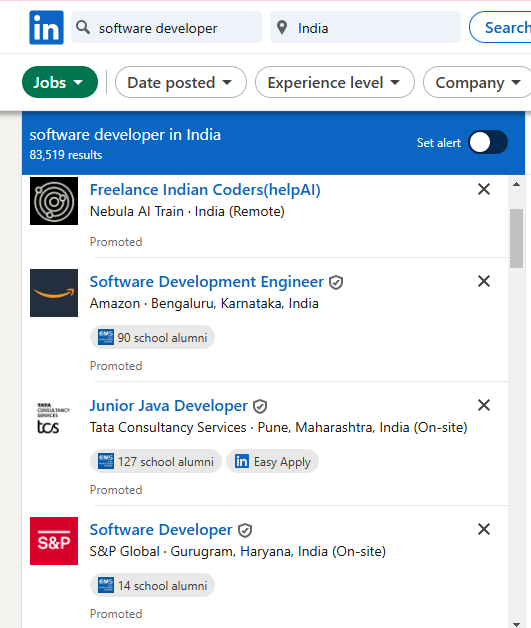This screenshot has width=531, height=628.
Task: Open the Amazon company logo
Action: (x=54, y=293)
